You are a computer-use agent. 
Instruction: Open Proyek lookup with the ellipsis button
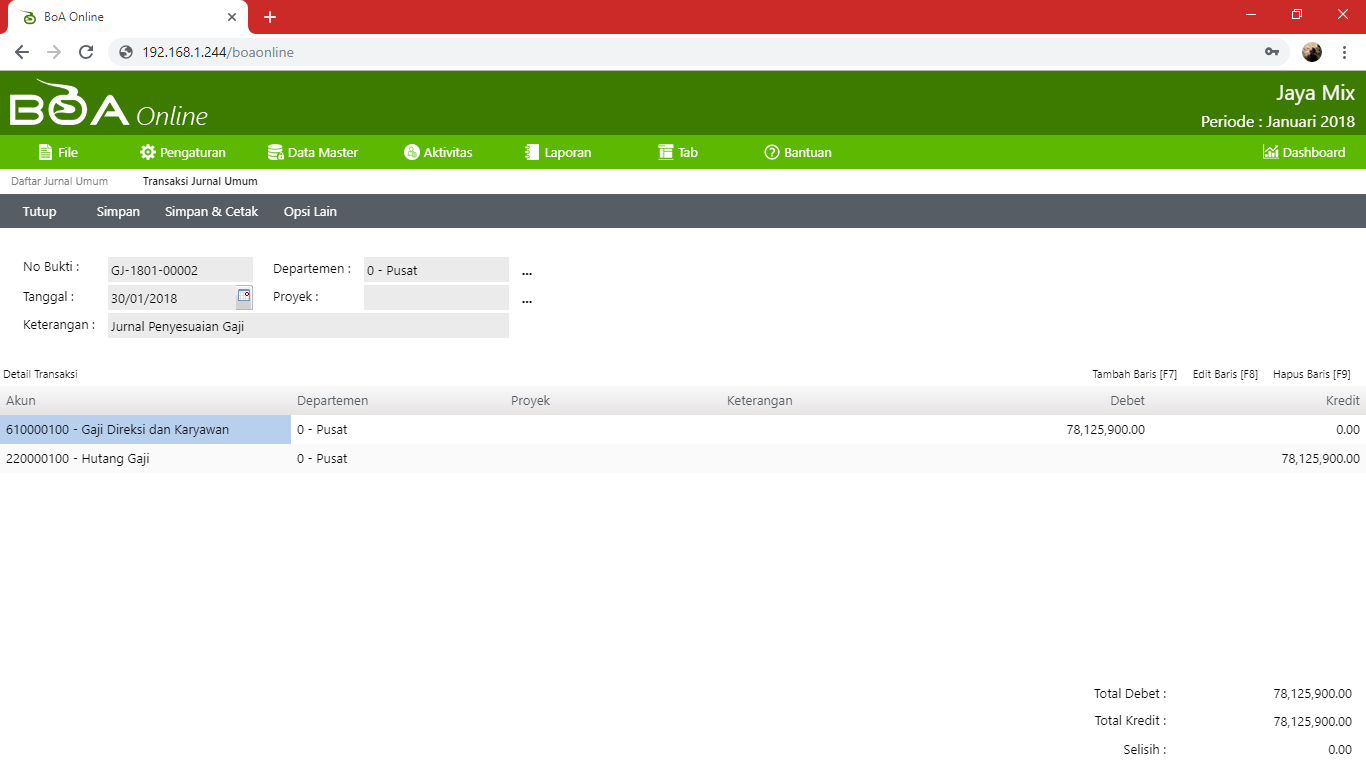527,299
